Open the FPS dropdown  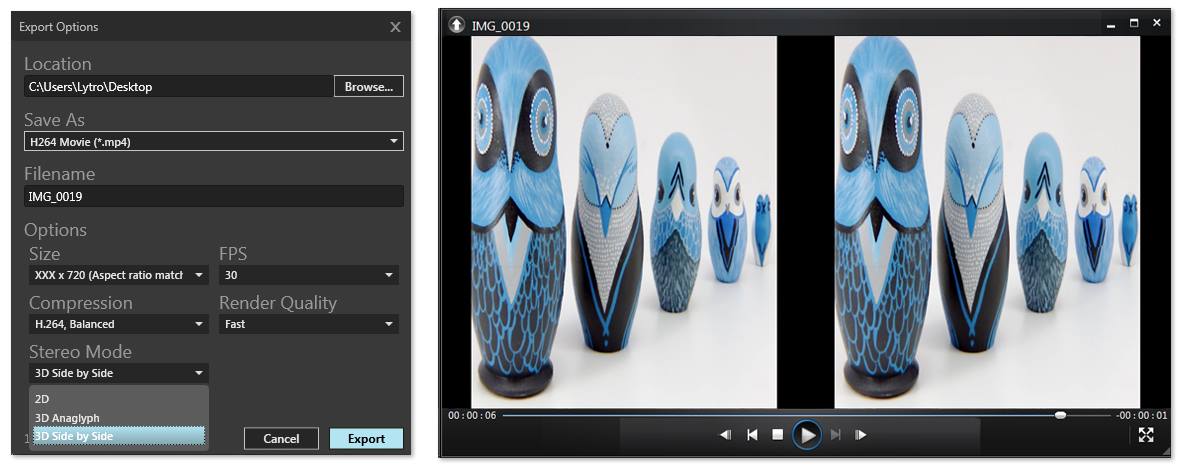(x=308, y=275)
